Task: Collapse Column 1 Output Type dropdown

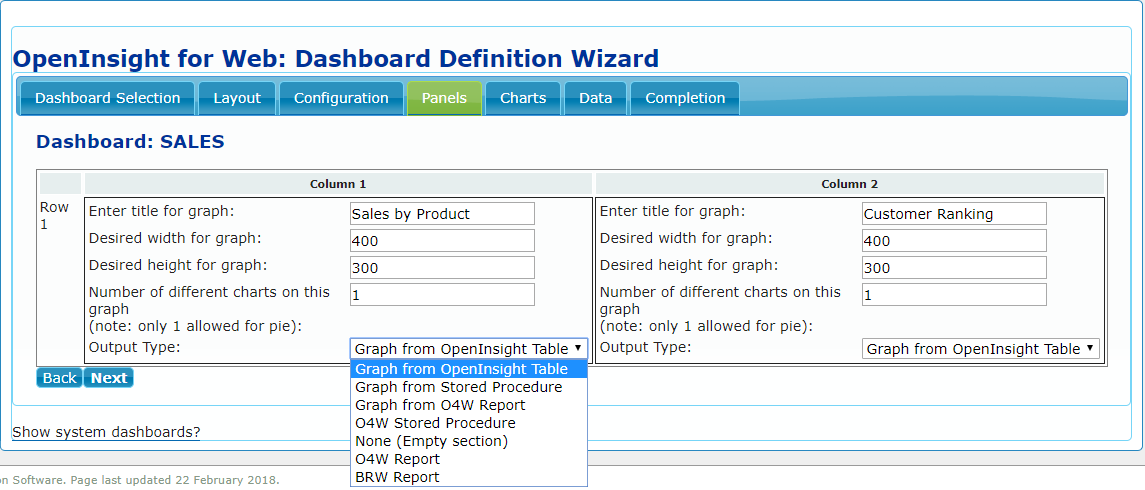Action: (469, 349)
